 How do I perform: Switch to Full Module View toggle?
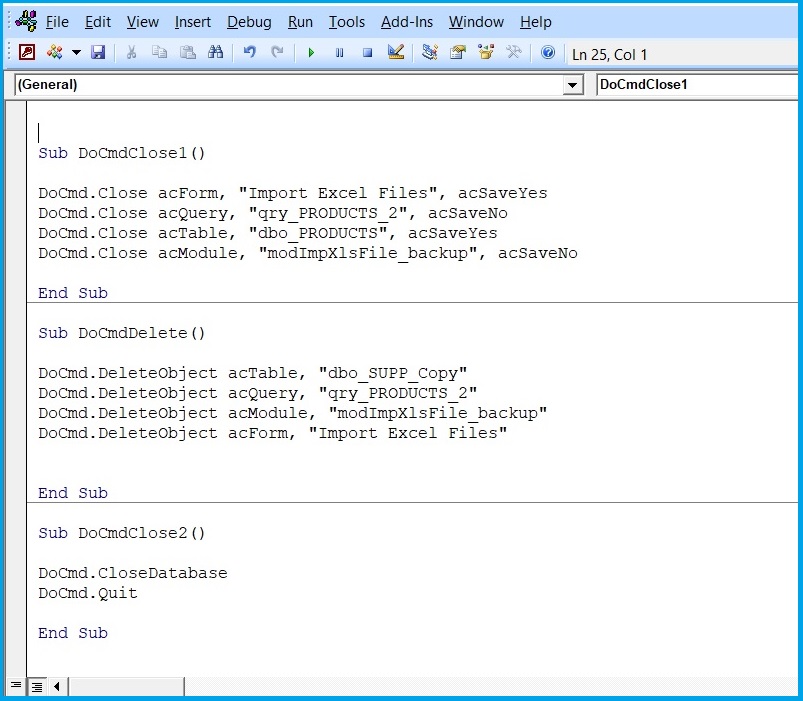click(36, 687)
